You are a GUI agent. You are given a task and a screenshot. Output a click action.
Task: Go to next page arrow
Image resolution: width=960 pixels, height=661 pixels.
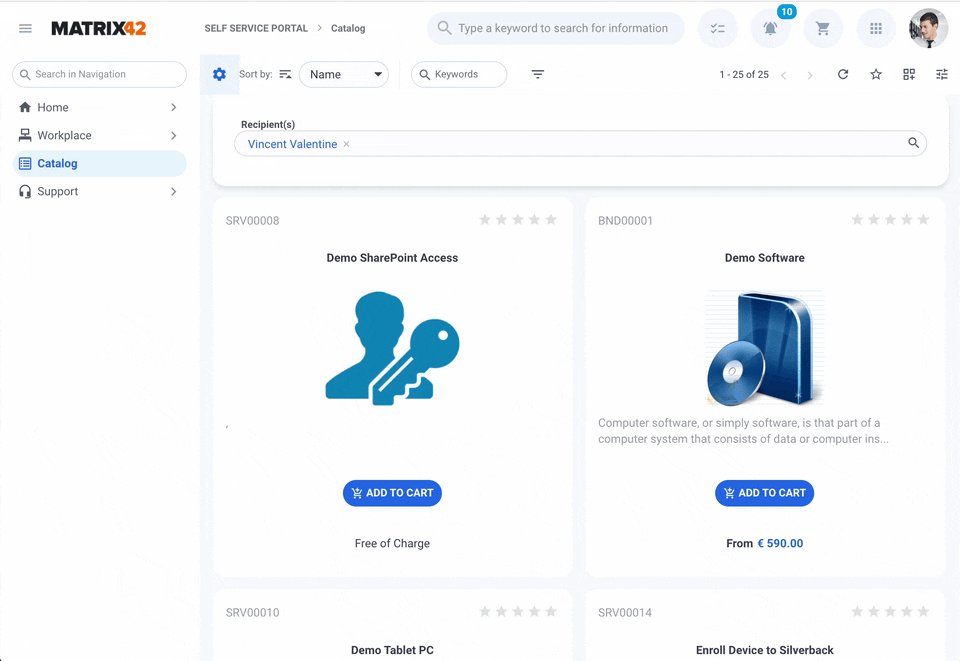(x=810, y=75)
